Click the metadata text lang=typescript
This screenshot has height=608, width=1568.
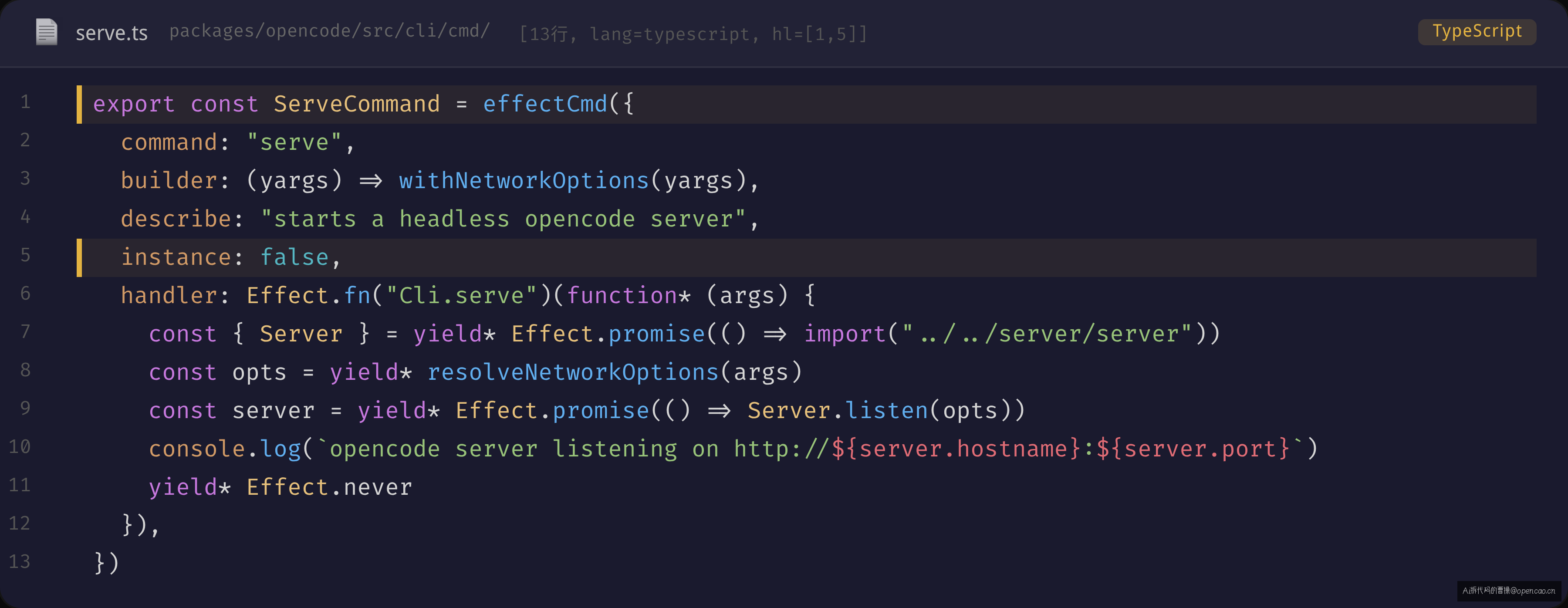pos(669,34)
